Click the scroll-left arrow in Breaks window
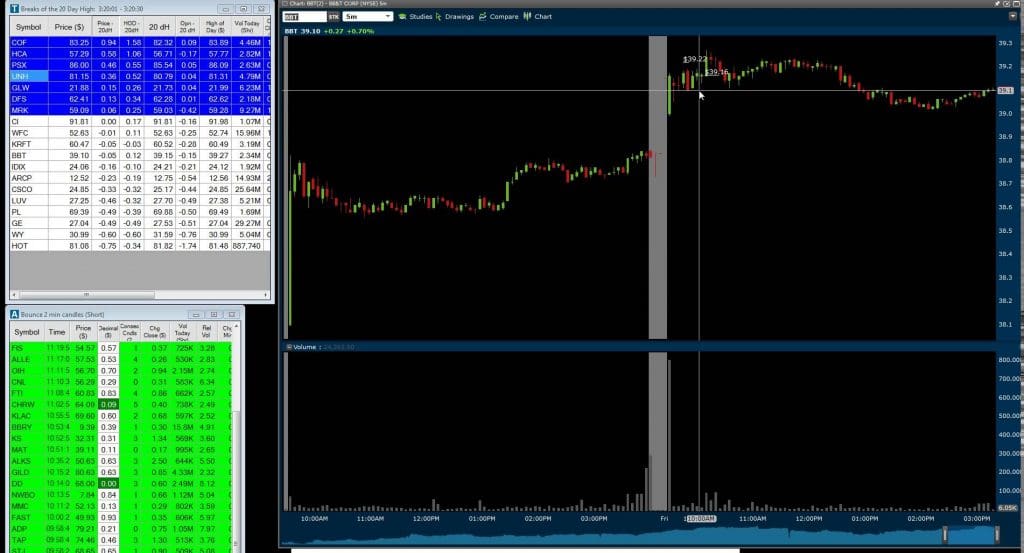Image resolution: width=1024 pixels, height=553 pixels. (x=14, y=294)
